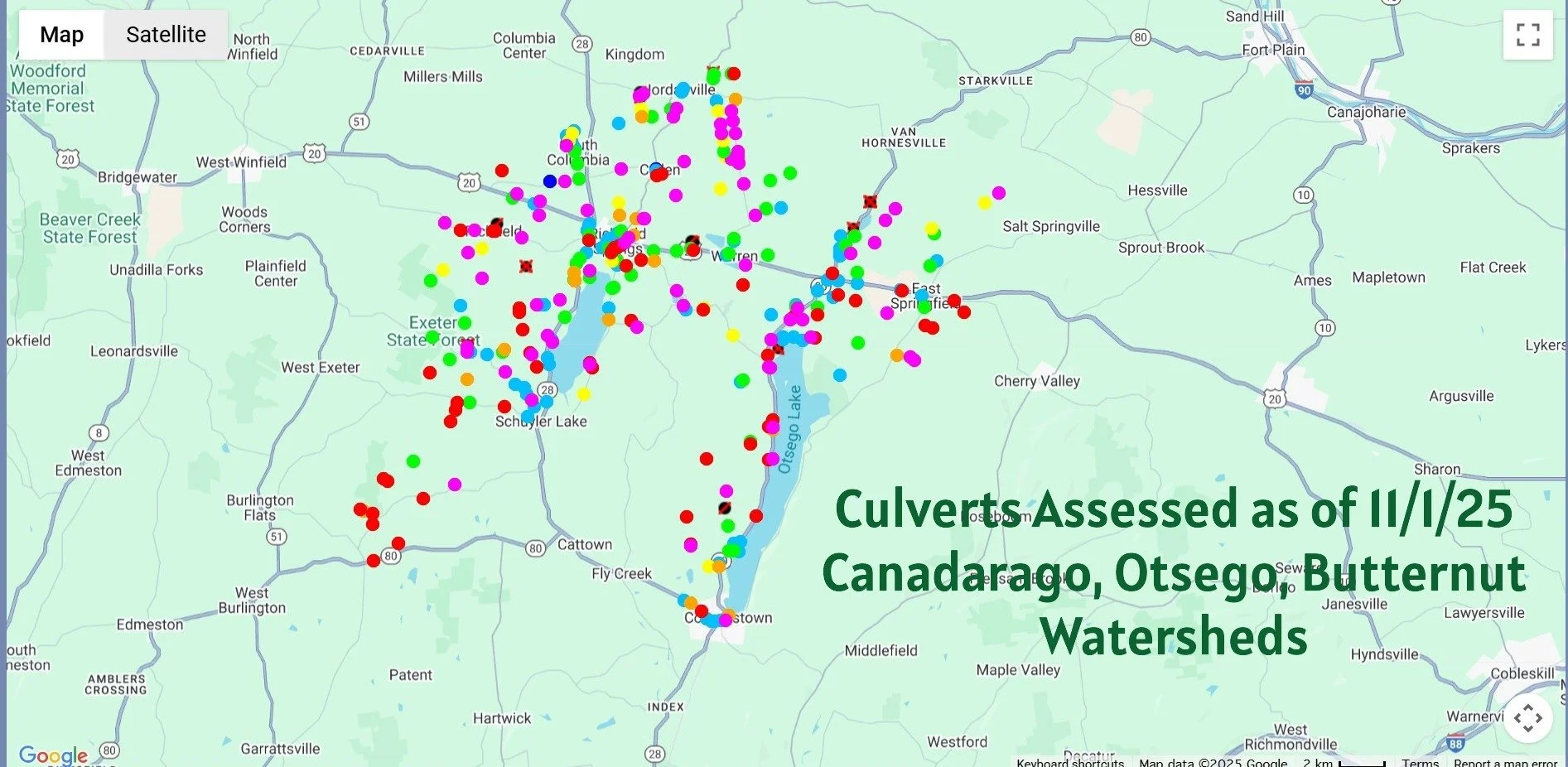Click Report a map error link
The height and width of the screenshot is (767, 1568).
click(x=1505, y=762)
